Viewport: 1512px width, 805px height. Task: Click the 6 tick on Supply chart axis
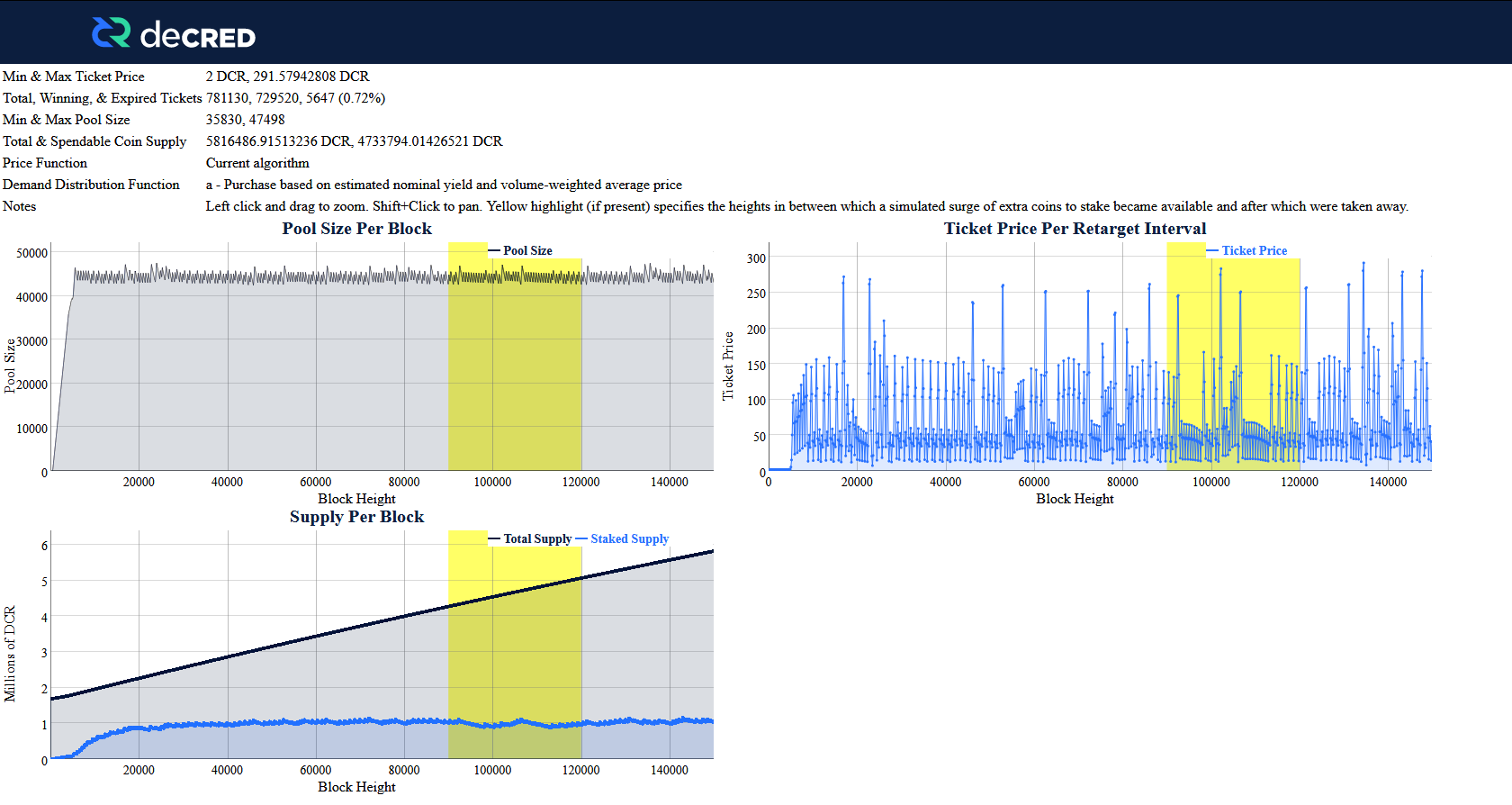coord(45,546)
